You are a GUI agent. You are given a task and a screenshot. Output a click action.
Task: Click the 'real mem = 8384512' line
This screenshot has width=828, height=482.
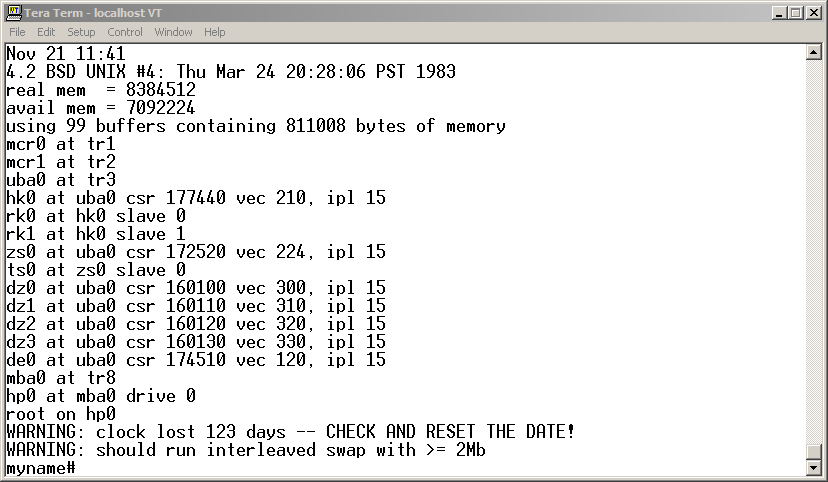tap(101, 90)
